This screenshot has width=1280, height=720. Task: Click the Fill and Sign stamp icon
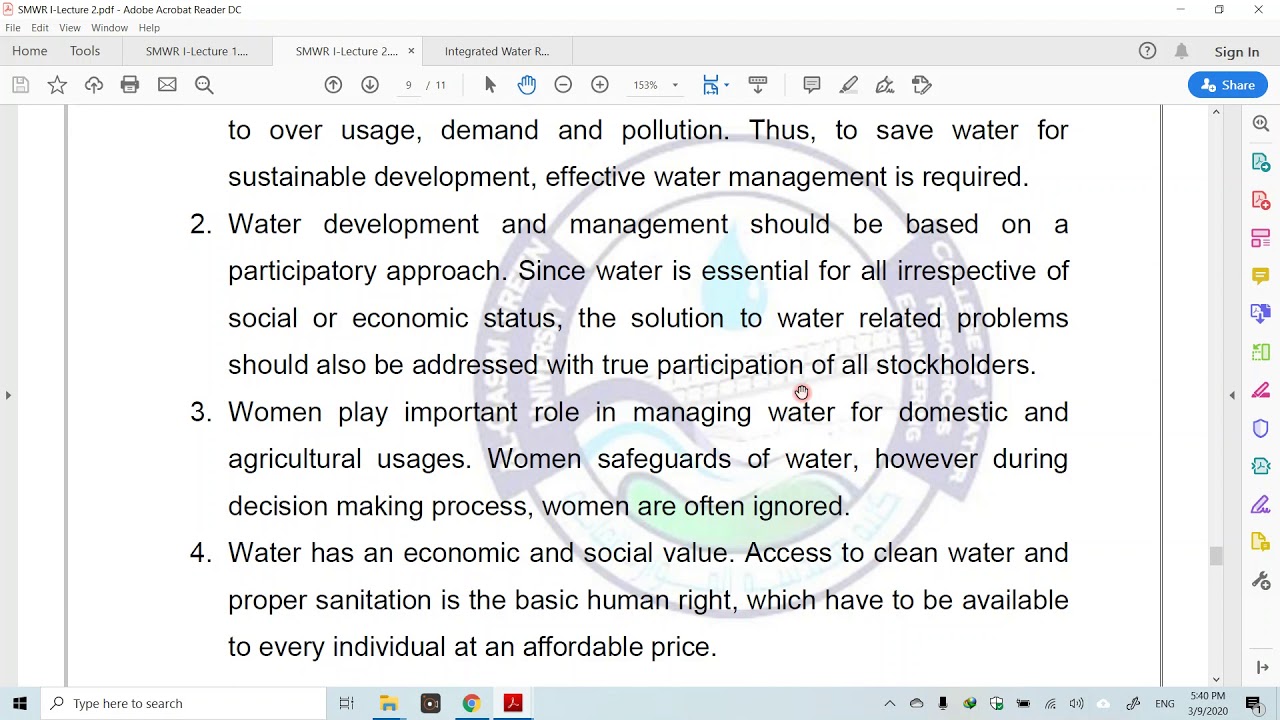coord(922,85)
